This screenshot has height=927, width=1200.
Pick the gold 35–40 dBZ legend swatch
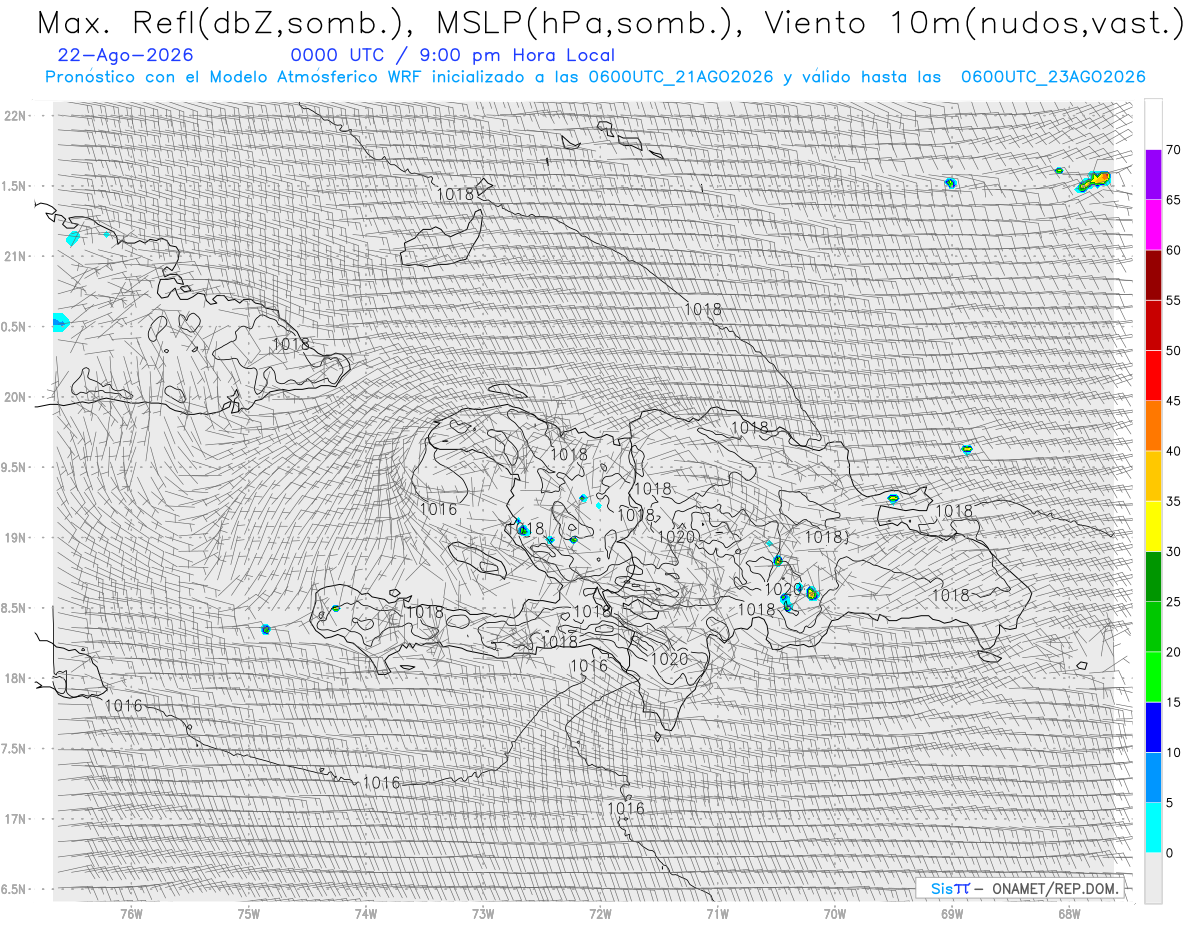[x=1153, y=476]
